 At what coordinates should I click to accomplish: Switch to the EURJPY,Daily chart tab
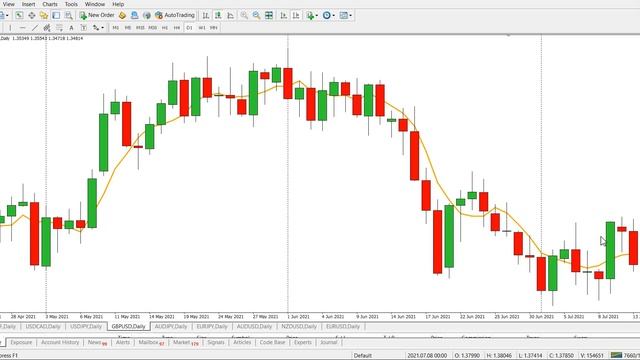pyautogui.click(x=212, y=327)
